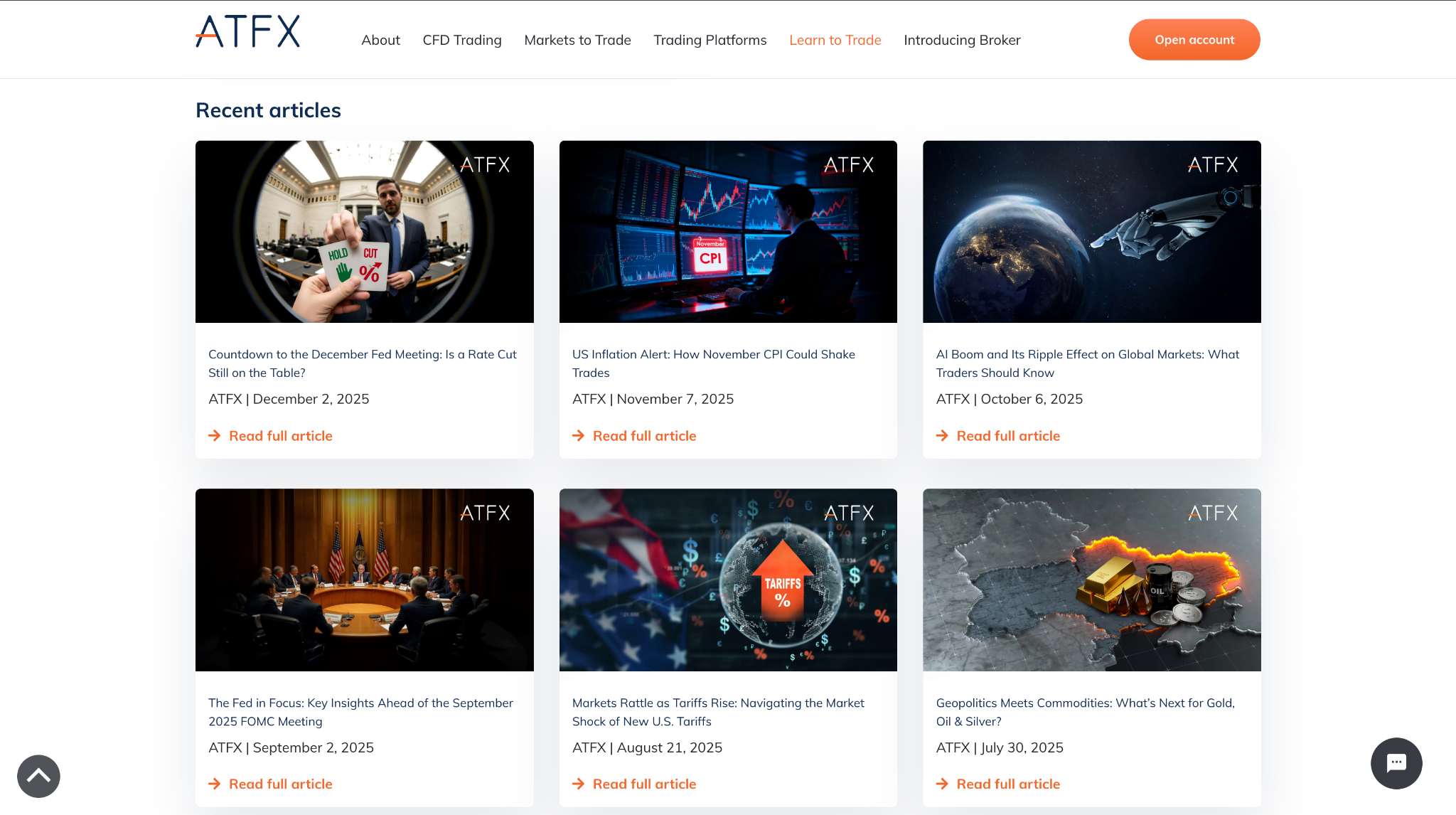Click the ATFX logo in the header

[x=247, y=32]
